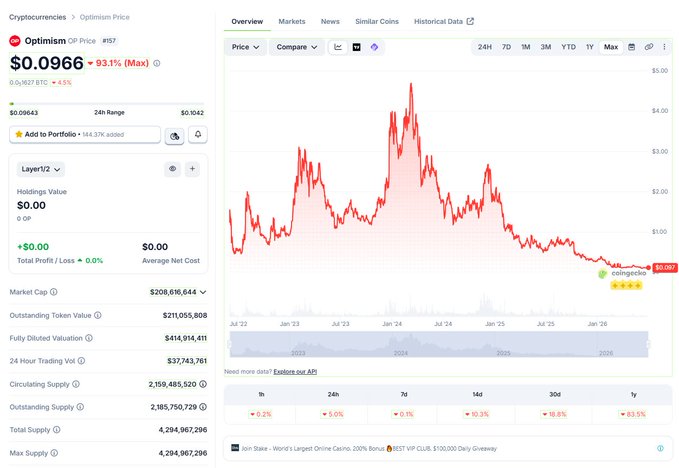
Task: Click the Add to Portfolio button
Action: (x=85, y=135)
